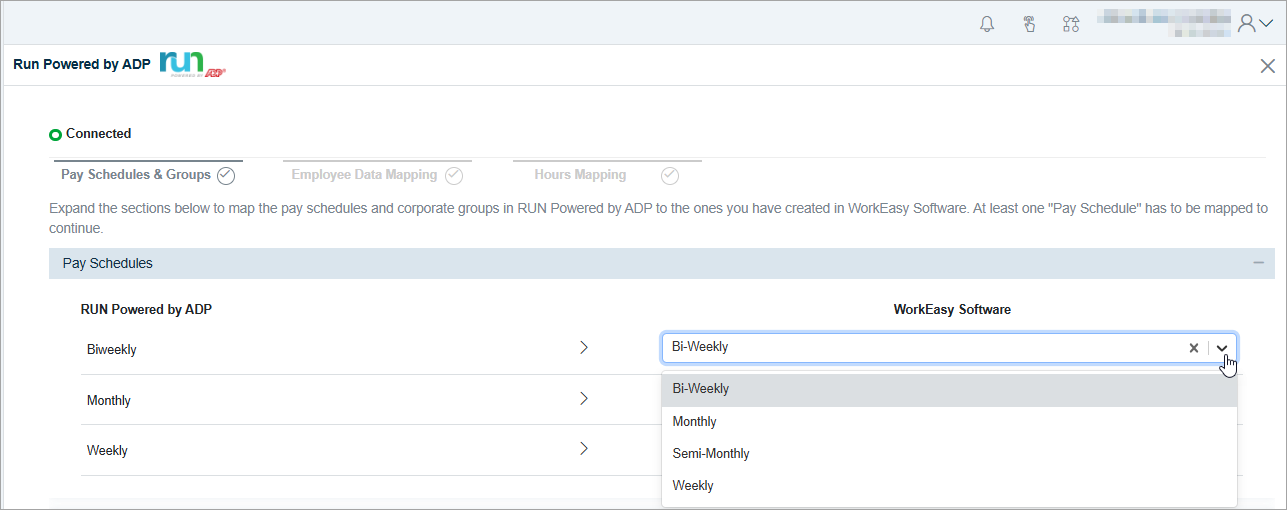Select Monthly from the dropdown list

(949, 422)
